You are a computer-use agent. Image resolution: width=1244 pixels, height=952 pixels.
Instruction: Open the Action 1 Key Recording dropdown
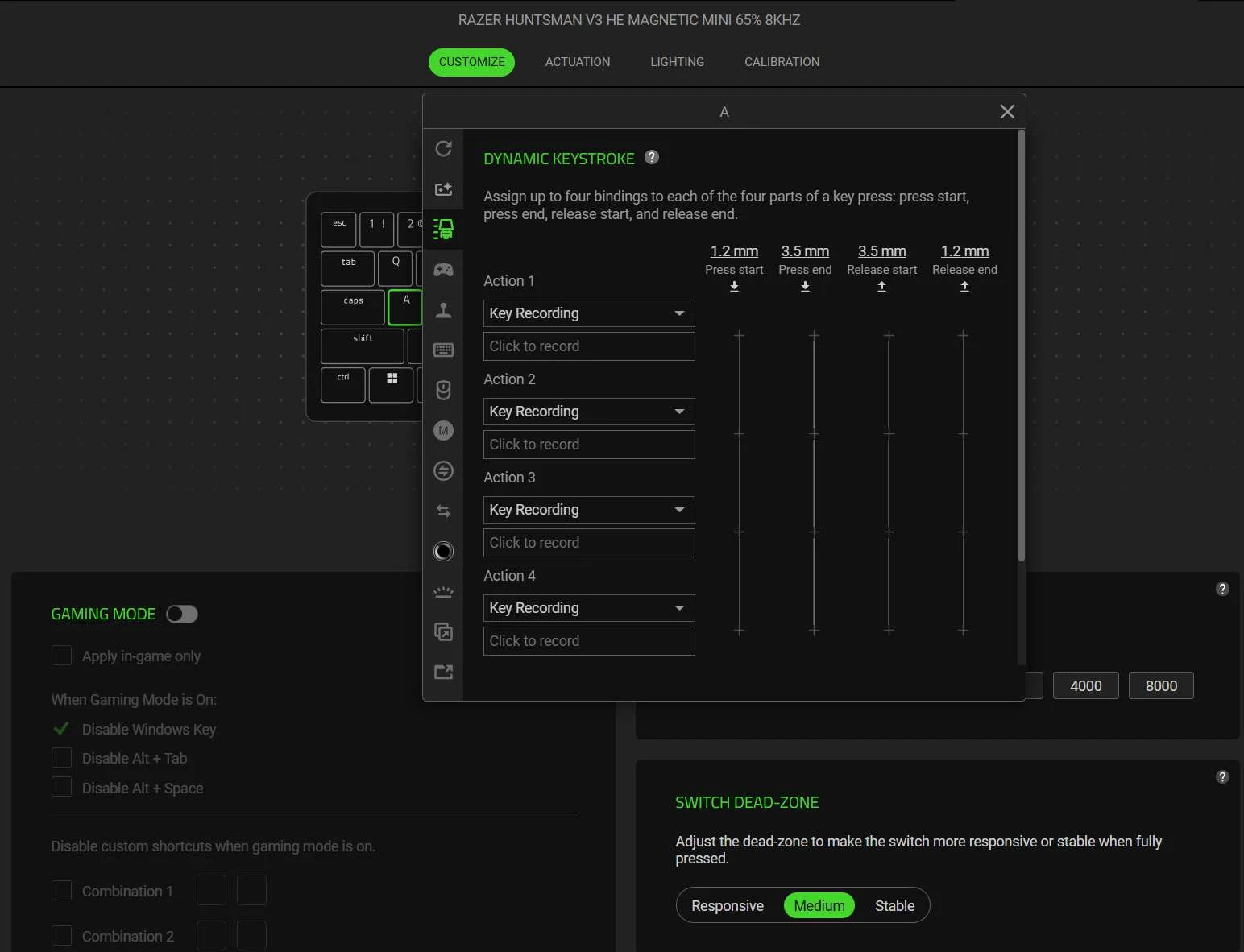coord(589,313)
